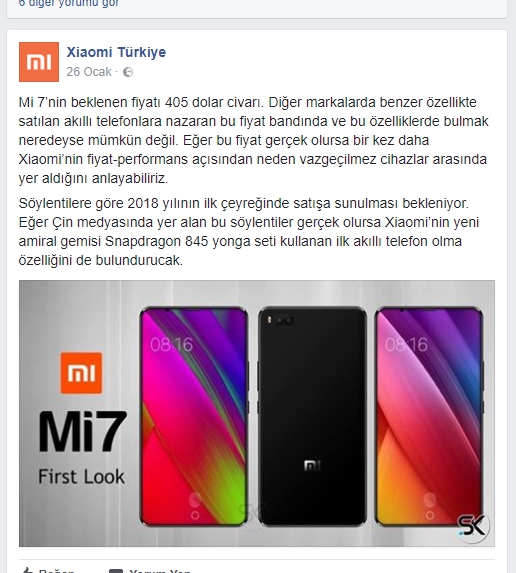This screenshot has height=573, width=516.
Task: Click the orange Mi logo in the image
Action: coord(81,373)
